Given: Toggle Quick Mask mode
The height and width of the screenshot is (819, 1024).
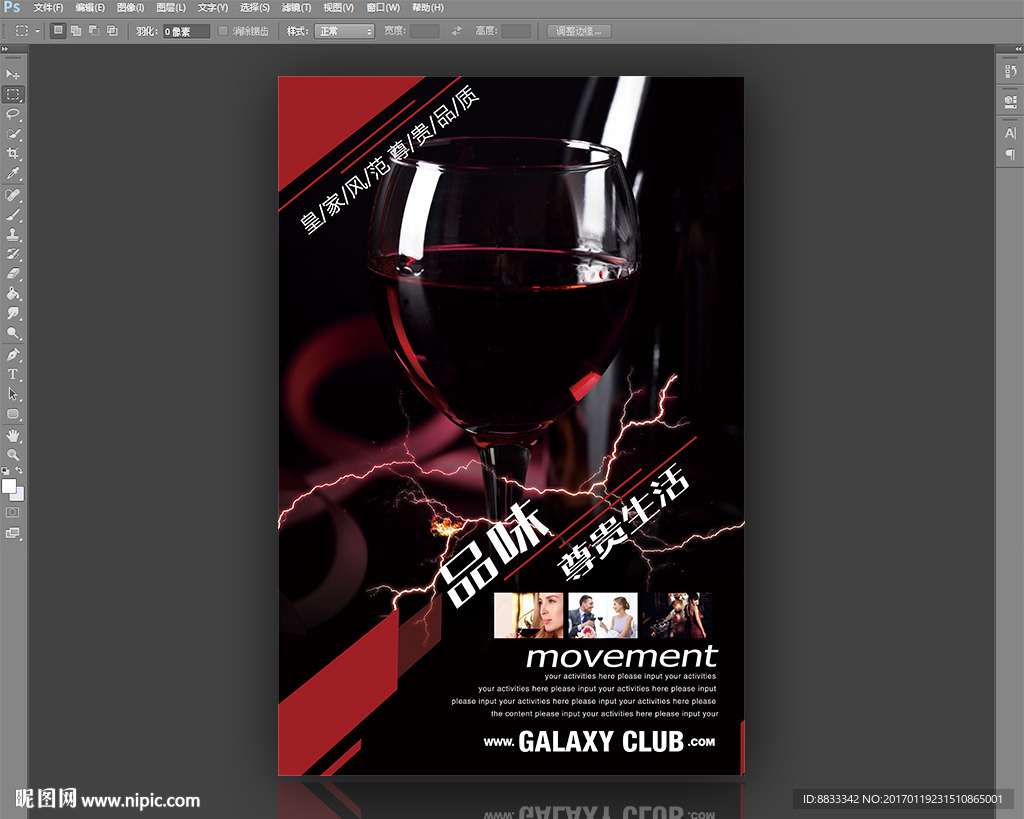Looking at the screenshot, I should coord(13,512).
